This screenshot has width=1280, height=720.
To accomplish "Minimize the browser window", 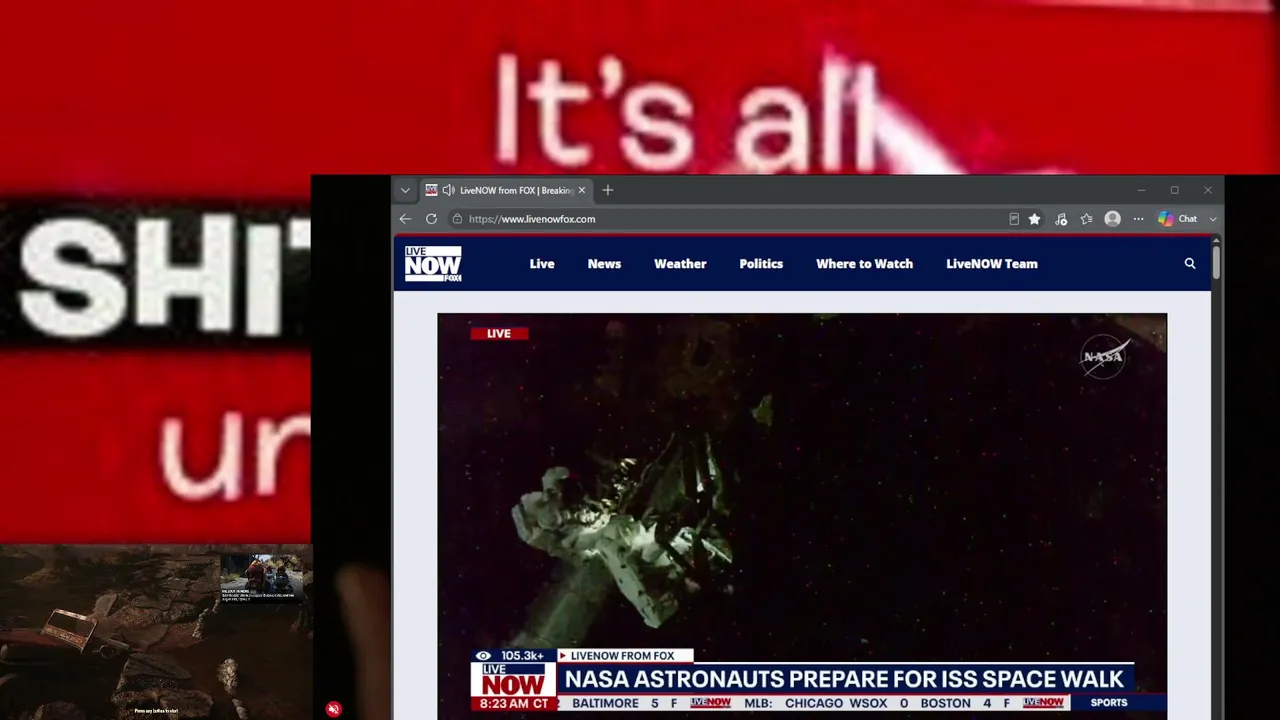I will [x=1141, y=190].
